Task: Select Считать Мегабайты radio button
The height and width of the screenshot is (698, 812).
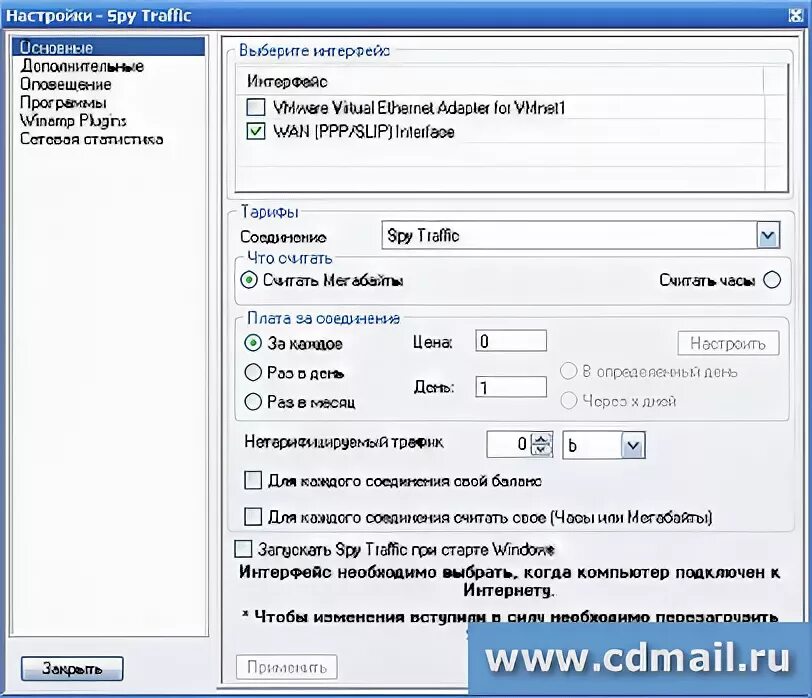Action: point(249,280)
